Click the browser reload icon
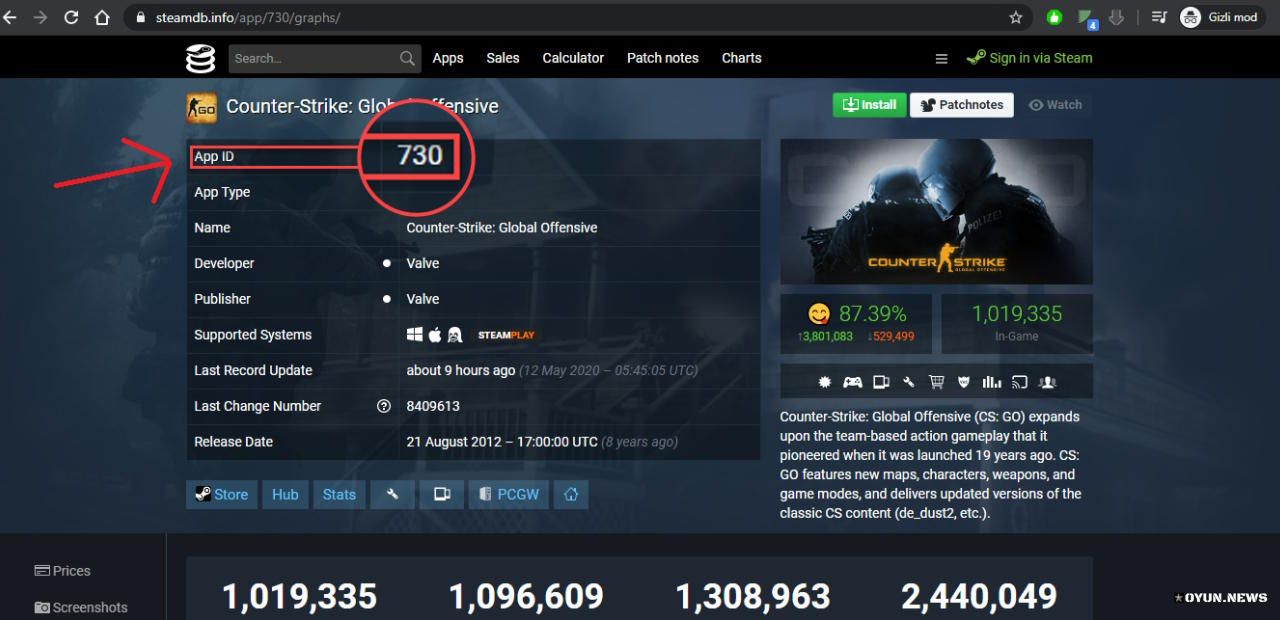 (71, 17)
